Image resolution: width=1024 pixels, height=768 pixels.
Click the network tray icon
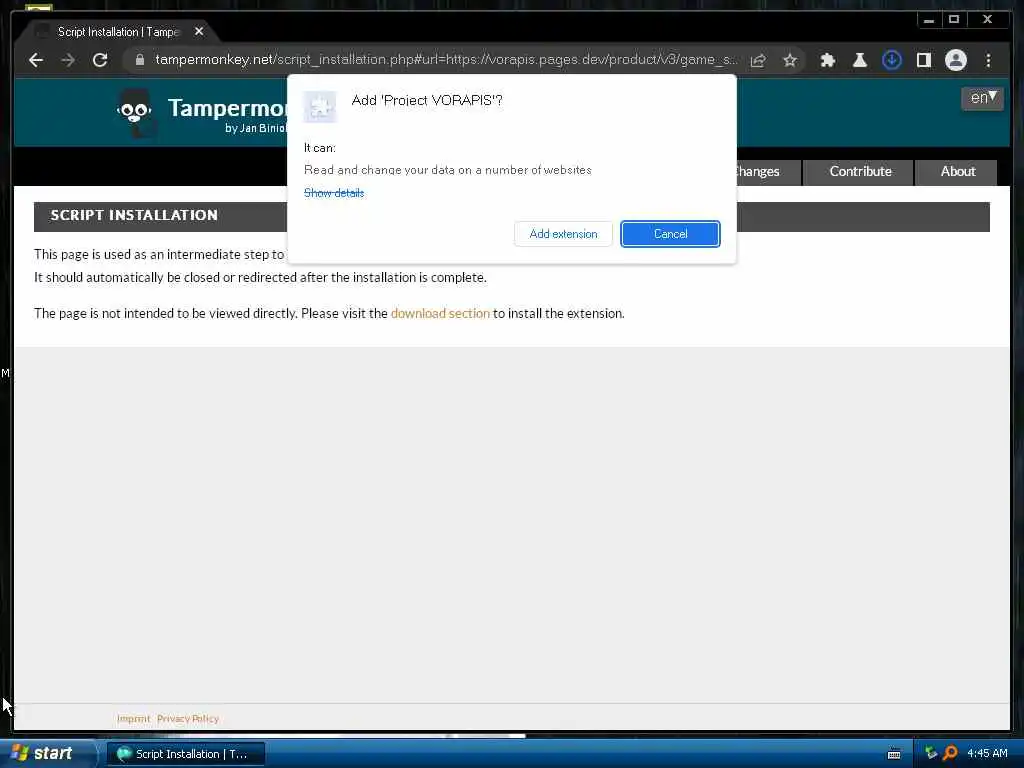click(x=931, y=753)
